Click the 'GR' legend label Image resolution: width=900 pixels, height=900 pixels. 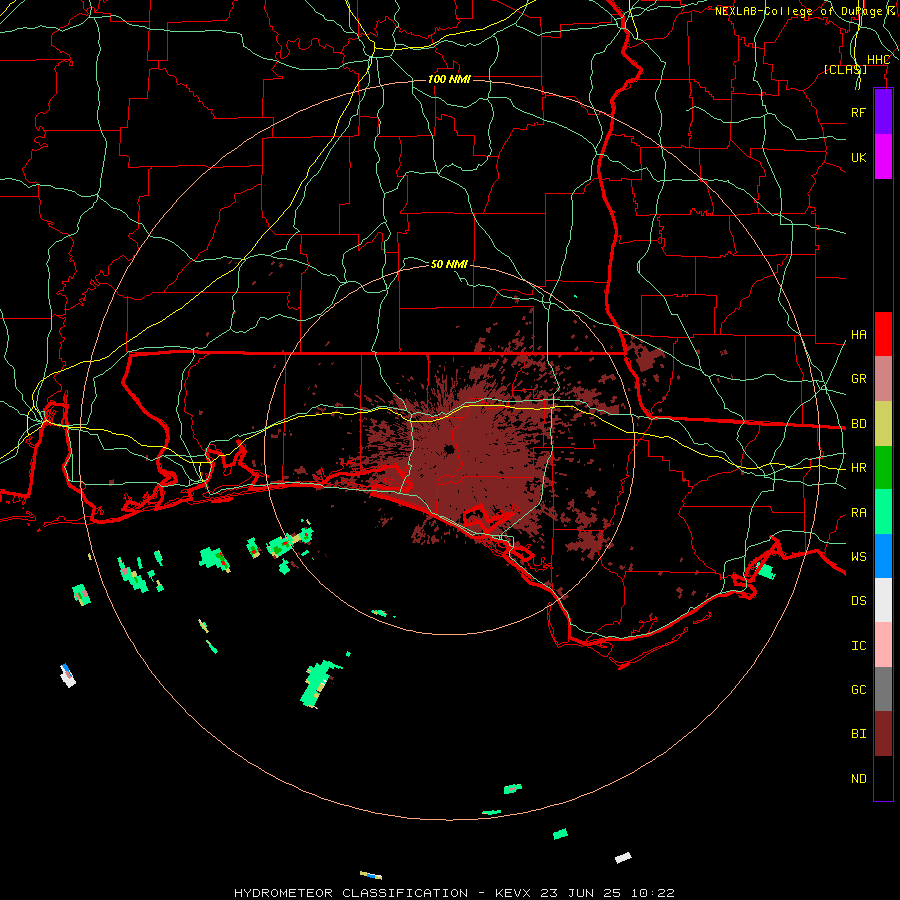858,379
